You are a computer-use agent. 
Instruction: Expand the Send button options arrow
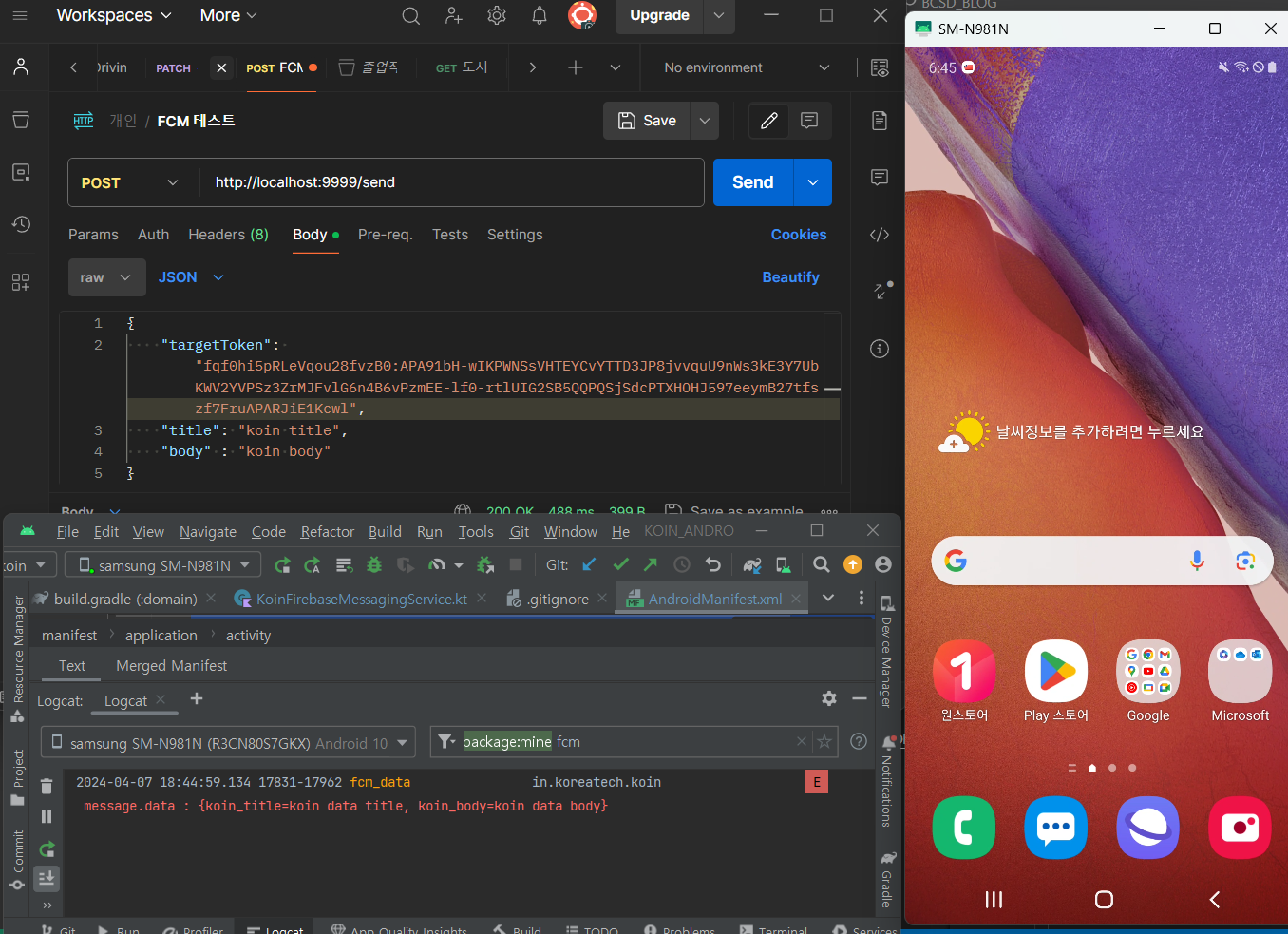tap(813, 182)
